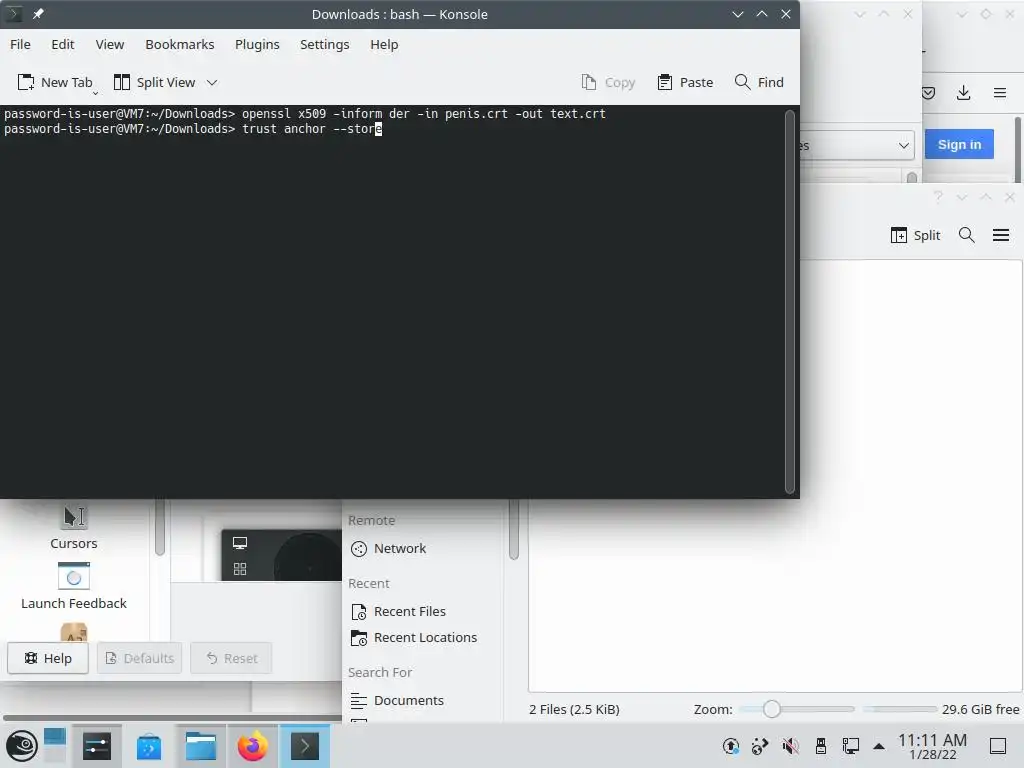
Task: Expand hidden system tray icons arrow
Action: [x=879, y=746]
